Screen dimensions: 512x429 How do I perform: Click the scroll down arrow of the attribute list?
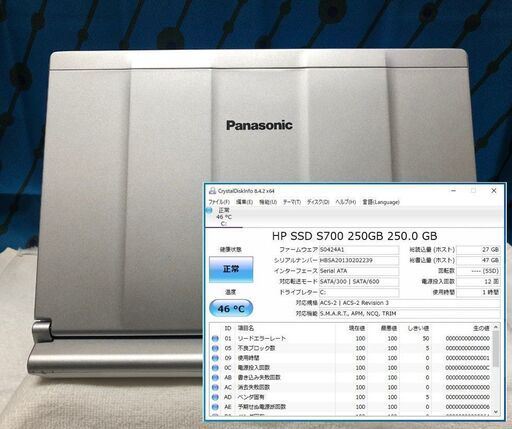[x=496, y=412]
